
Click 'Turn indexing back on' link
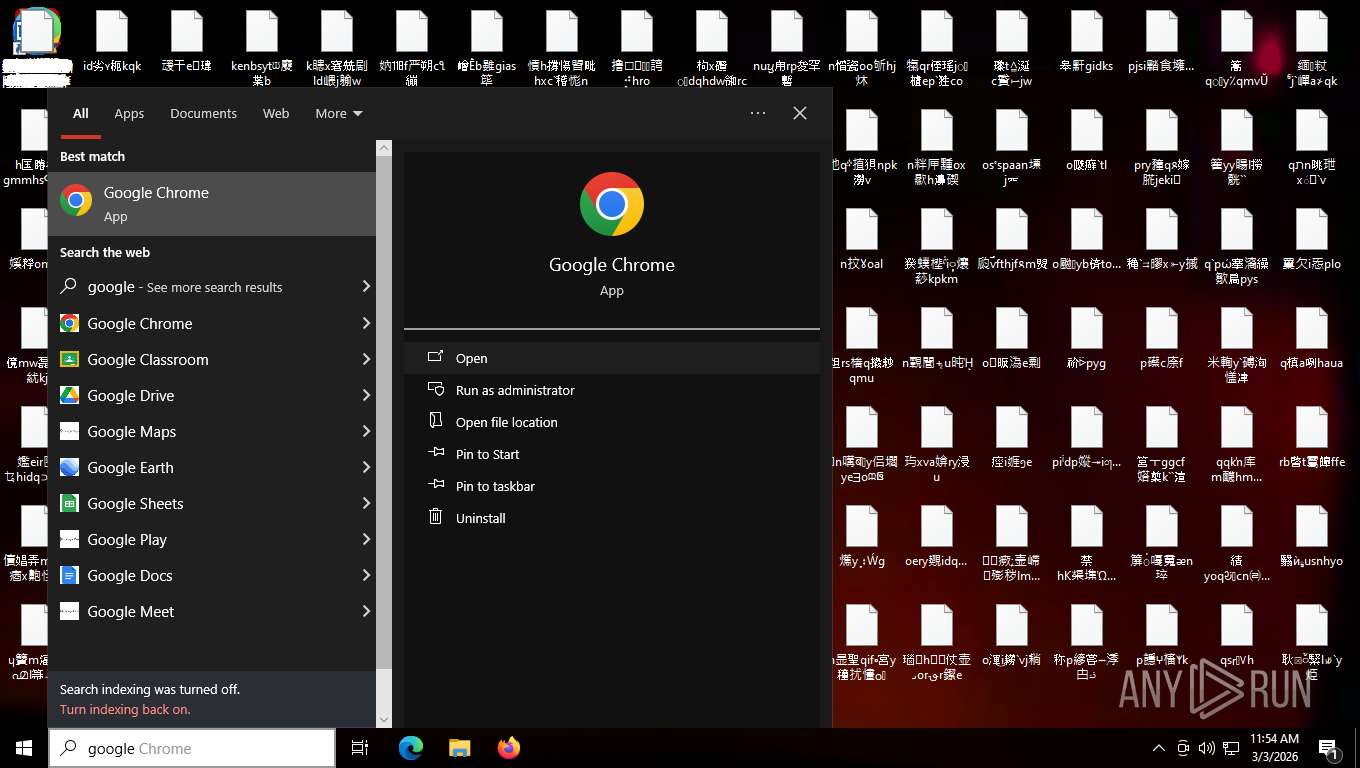tap(125, 709)
